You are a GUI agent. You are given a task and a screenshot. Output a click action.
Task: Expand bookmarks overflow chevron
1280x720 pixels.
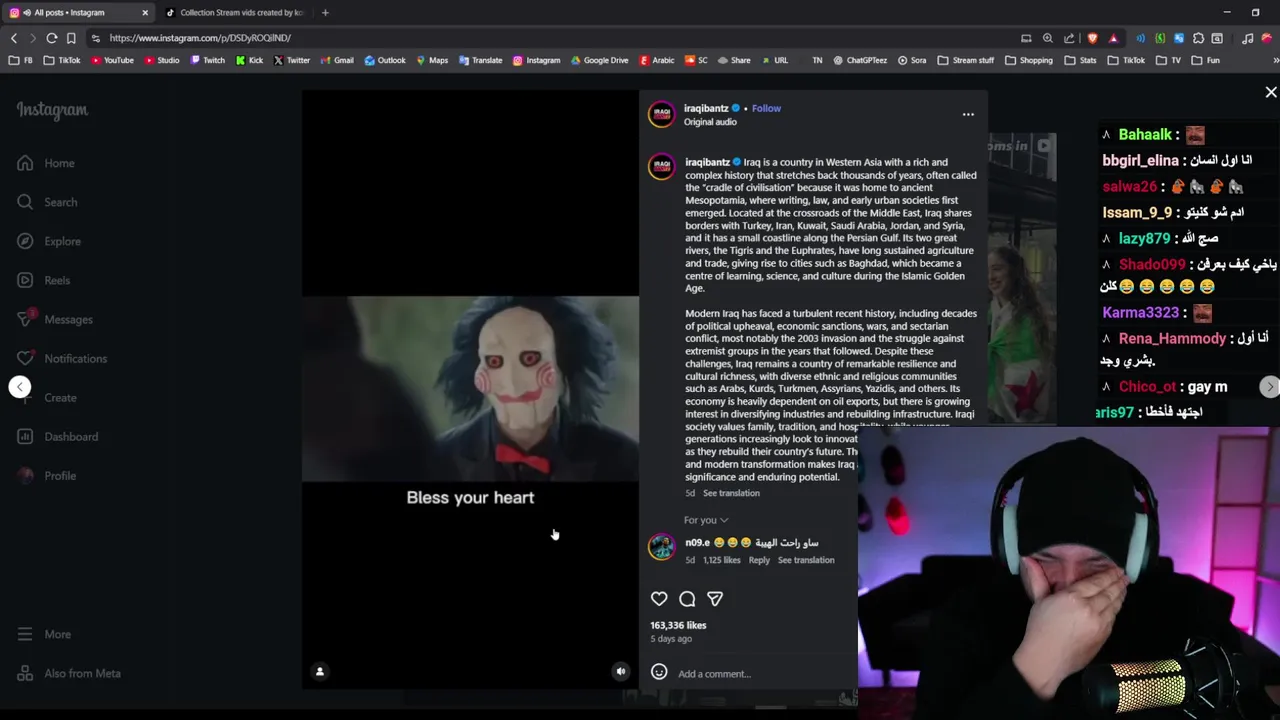[1275, 60]
